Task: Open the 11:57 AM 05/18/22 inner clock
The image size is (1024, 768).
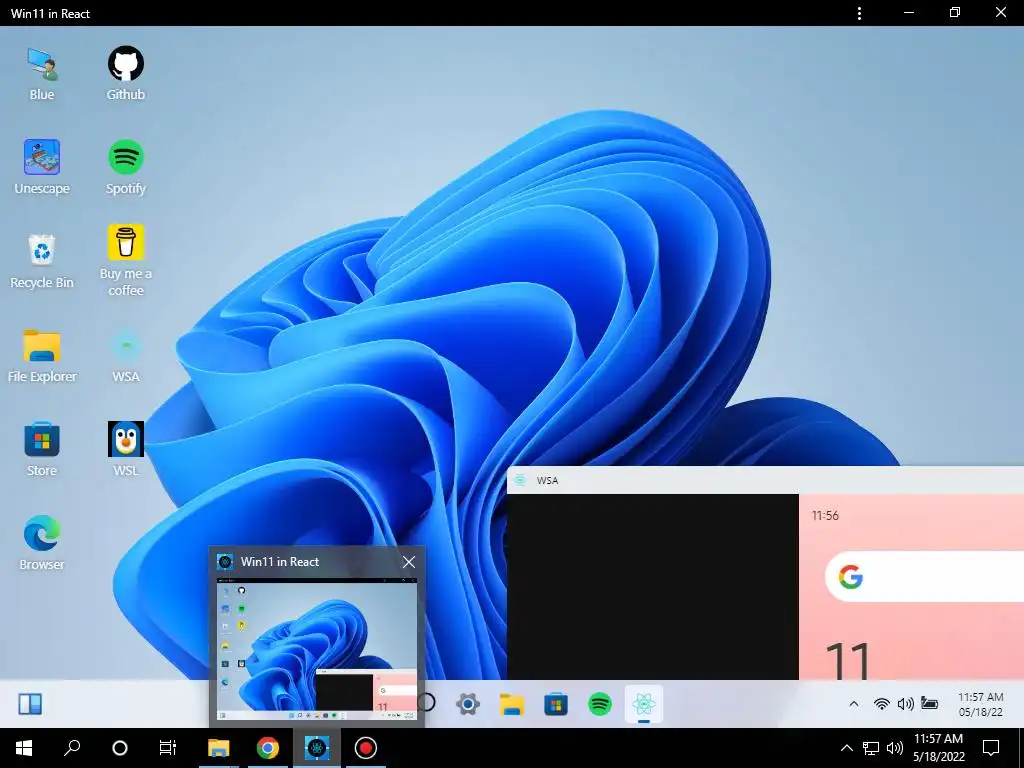Action: (980, 704)
